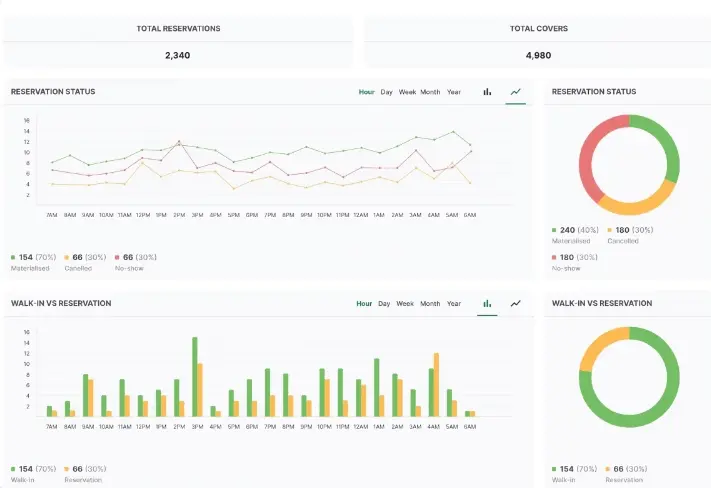The height and width of the screenshot is (488, 711).
Task: Toggle Canelled legend under the line chart
Action: click(x=85, y=262)
